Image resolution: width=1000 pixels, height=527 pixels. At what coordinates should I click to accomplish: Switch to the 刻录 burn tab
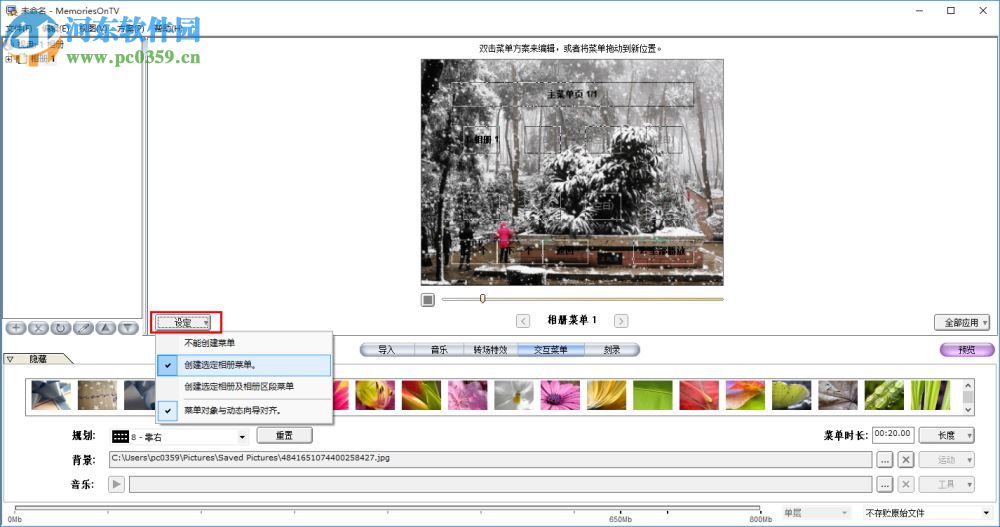(612, 350)
